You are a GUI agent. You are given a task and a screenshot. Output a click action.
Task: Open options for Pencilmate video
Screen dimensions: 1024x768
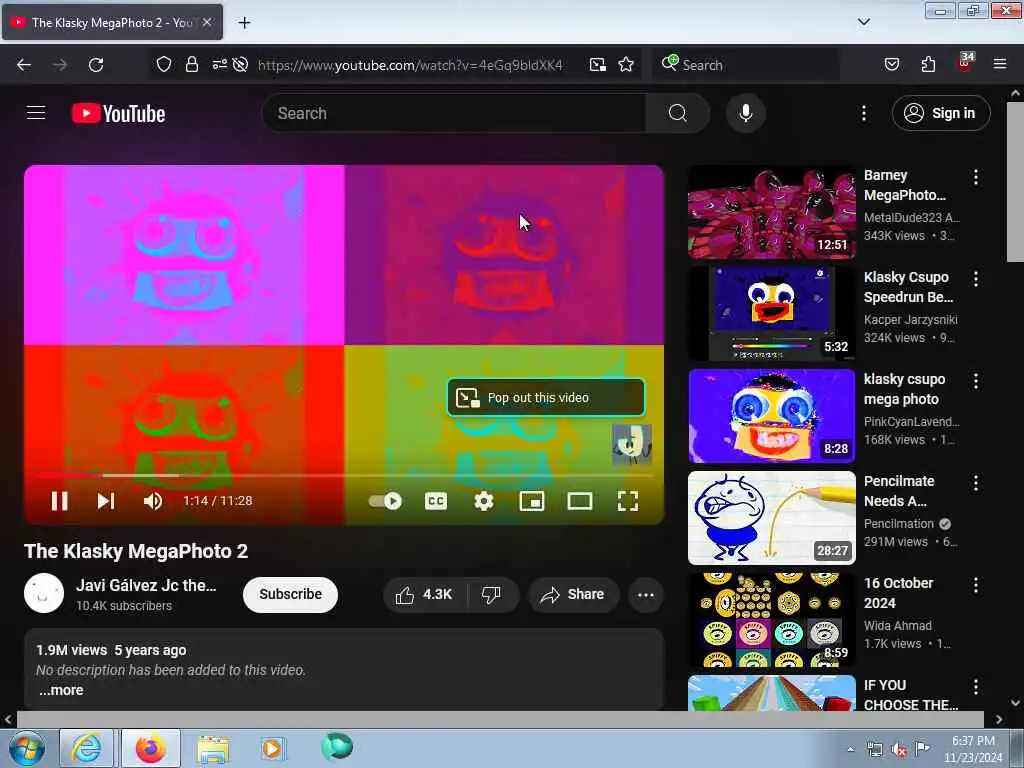(x=976, y=483)
